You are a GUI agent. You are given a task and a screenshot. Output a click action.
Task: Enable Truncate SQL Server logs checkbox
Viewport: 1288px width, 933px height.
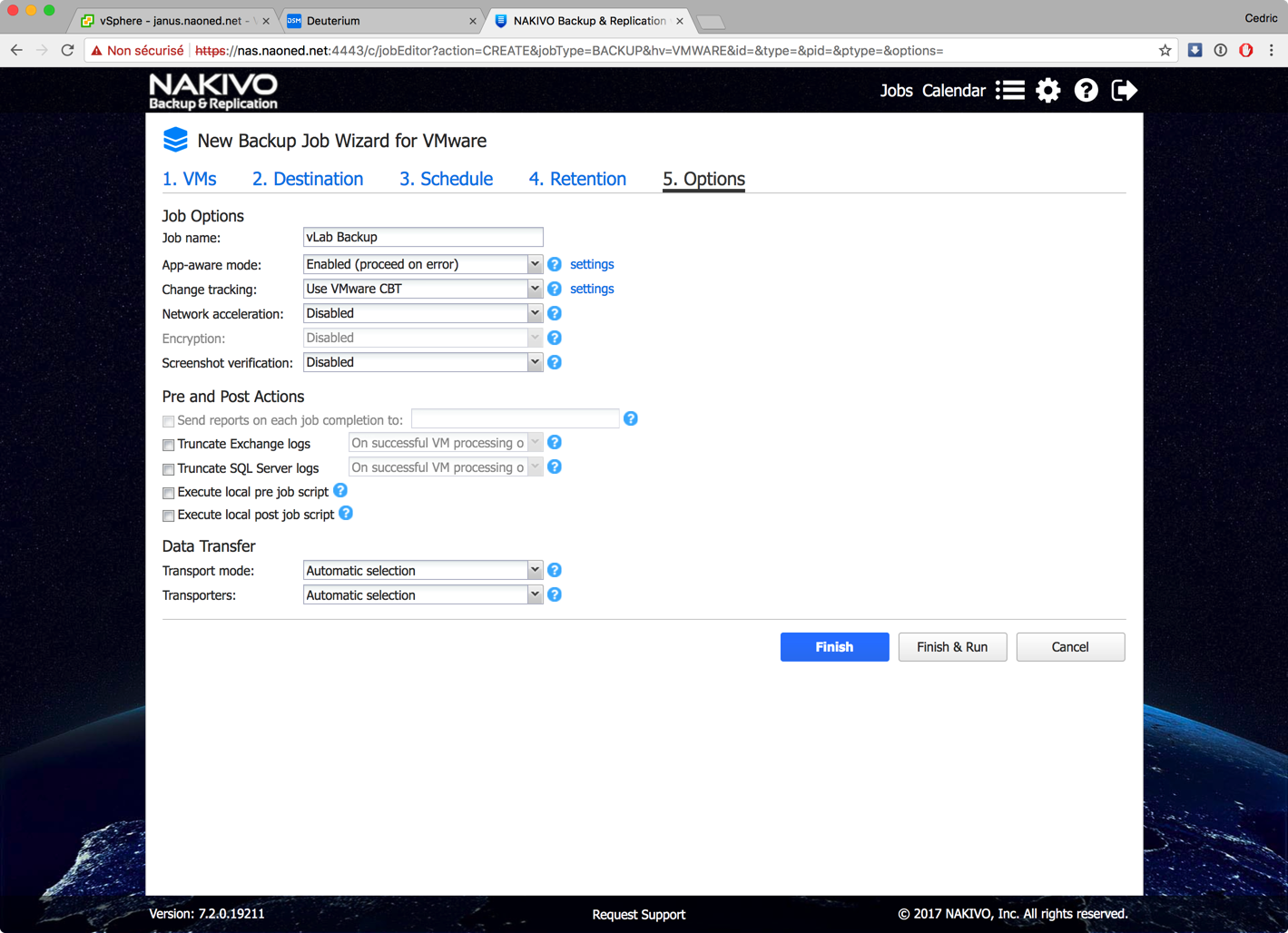pos(169,469)
